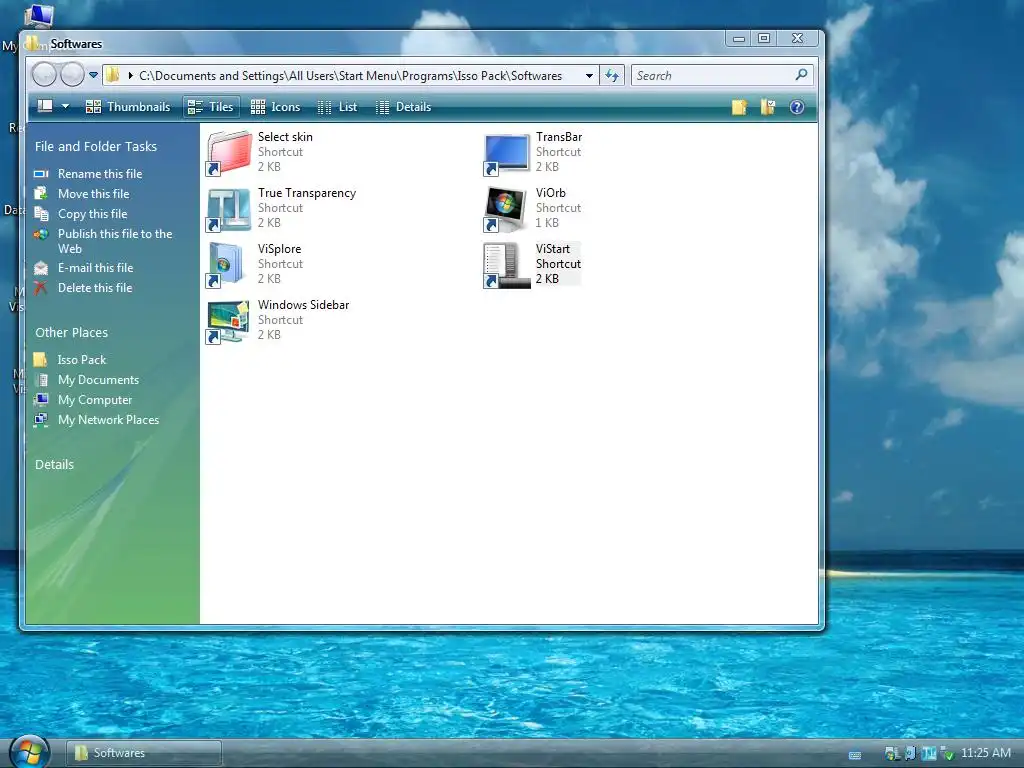
Task: Collapse the File and Folder Tasks header
Action: point(96,146)
